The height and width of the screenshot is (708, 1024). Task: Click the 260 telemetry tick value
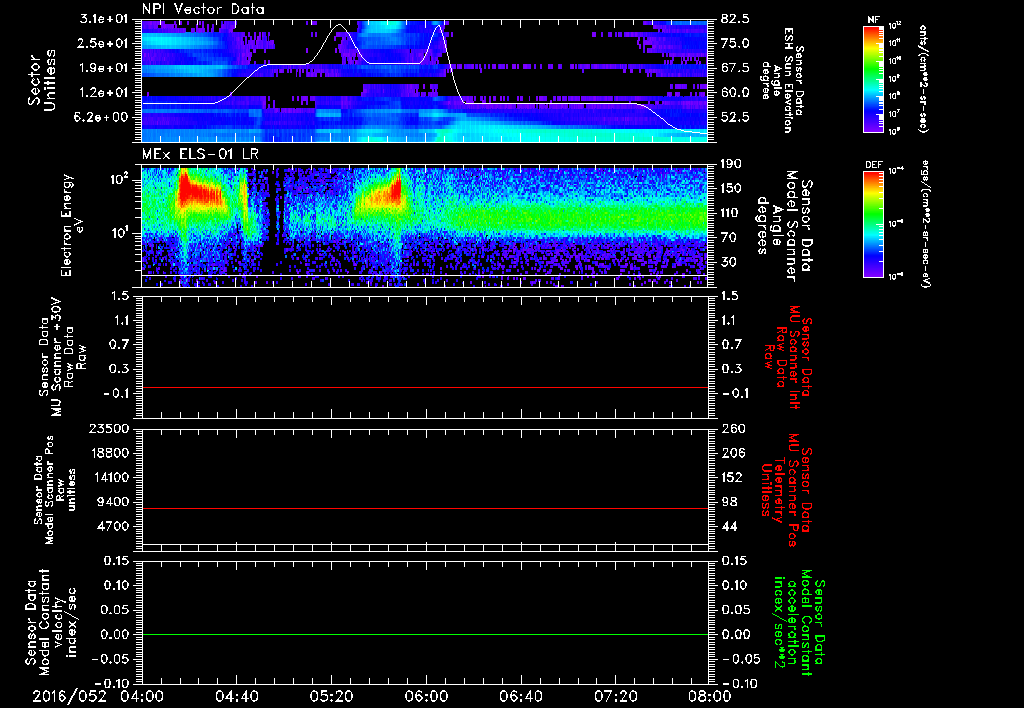732,428
